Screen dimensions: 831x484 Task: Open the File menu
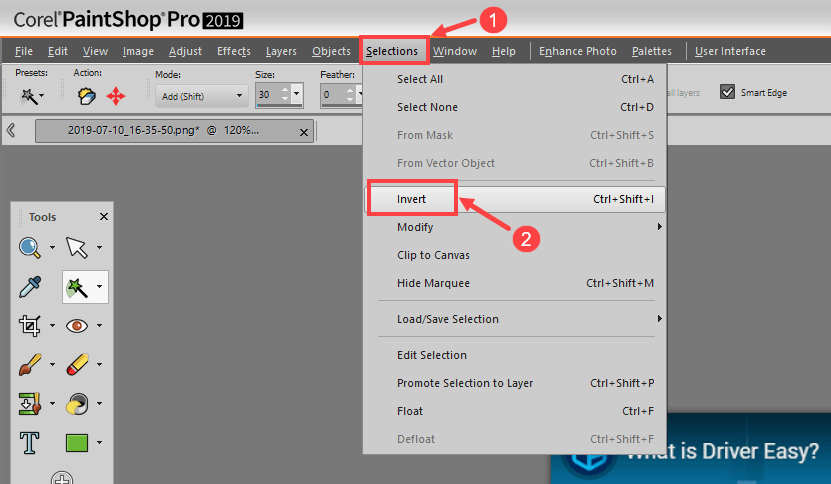click(24, 51)
